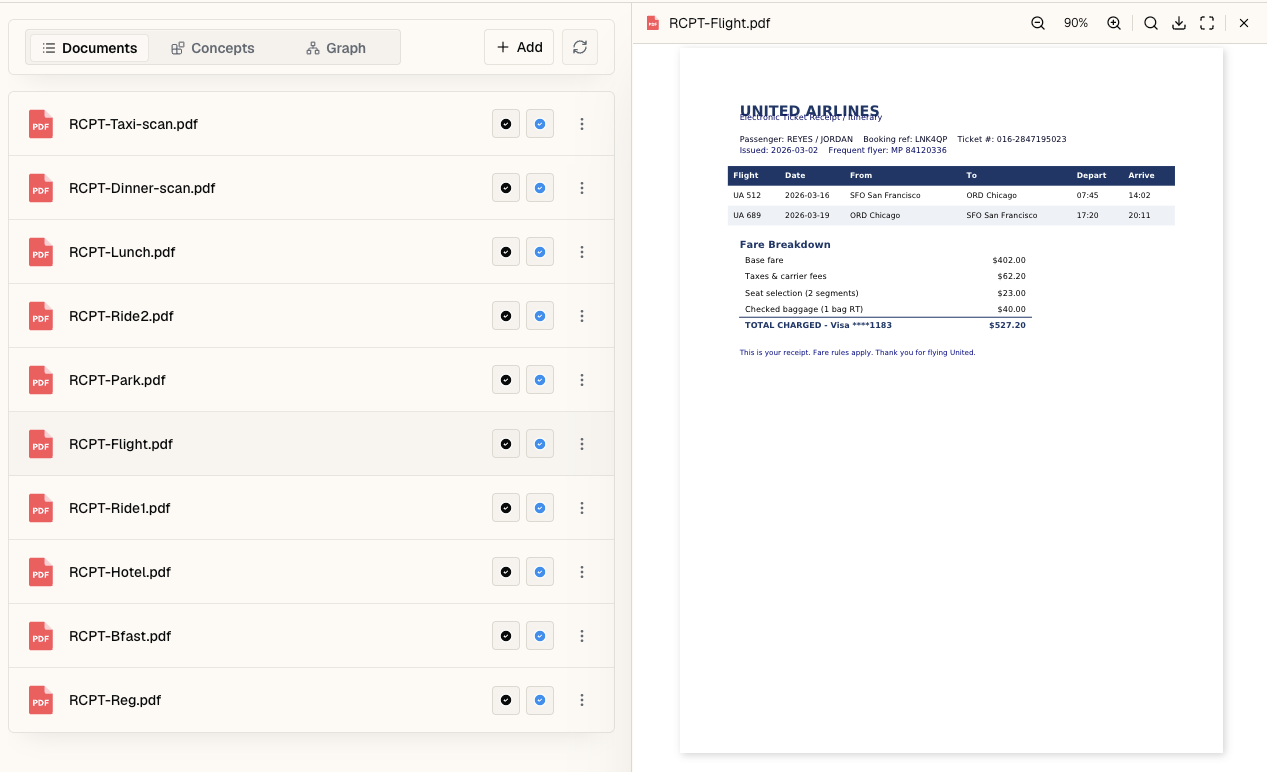The width and height of the screenshot is (1267, 772).
Task: Zoom out the PDF viewer
Action: coord(1038,23)
